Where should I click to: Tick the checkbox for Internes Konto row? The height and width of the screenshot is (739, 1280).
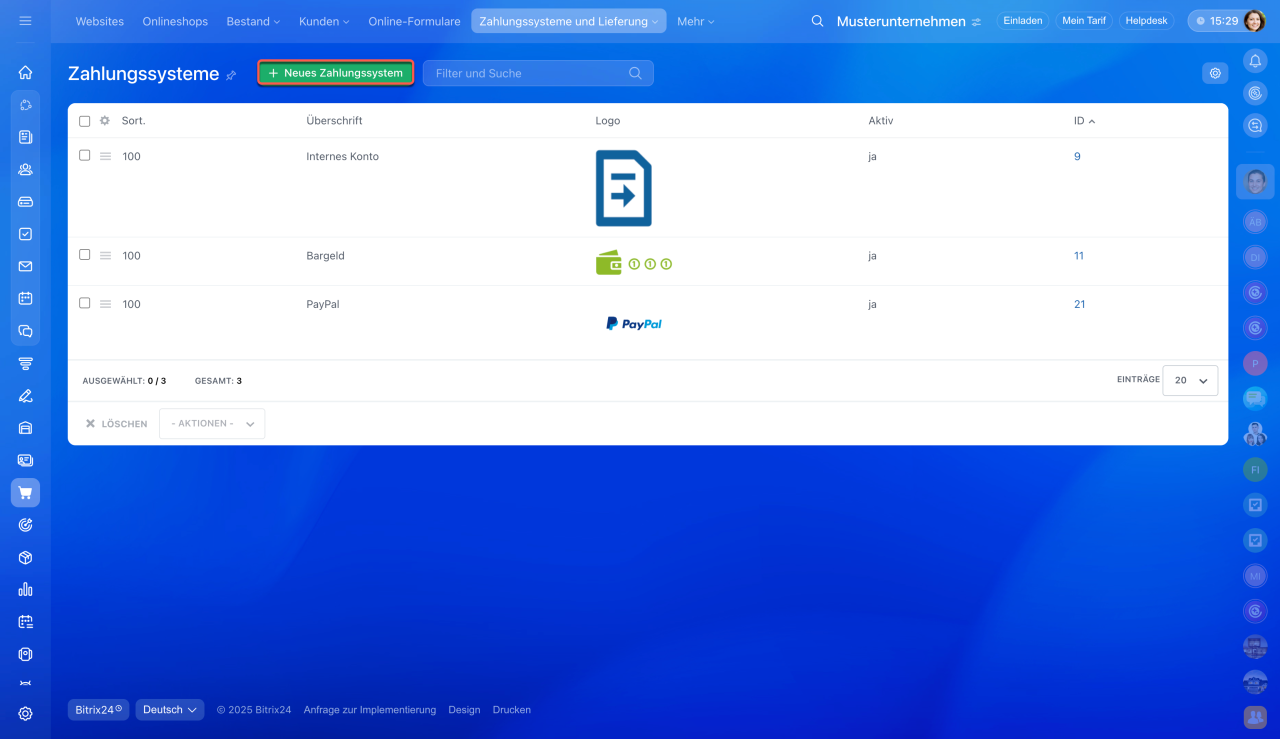pyautogui.click(x=85, y=156)
